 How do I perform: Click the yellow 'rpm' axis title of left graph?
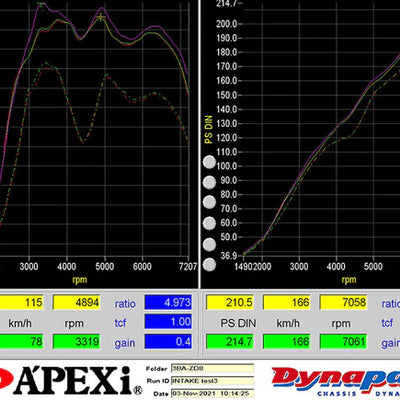coord(80,280)
